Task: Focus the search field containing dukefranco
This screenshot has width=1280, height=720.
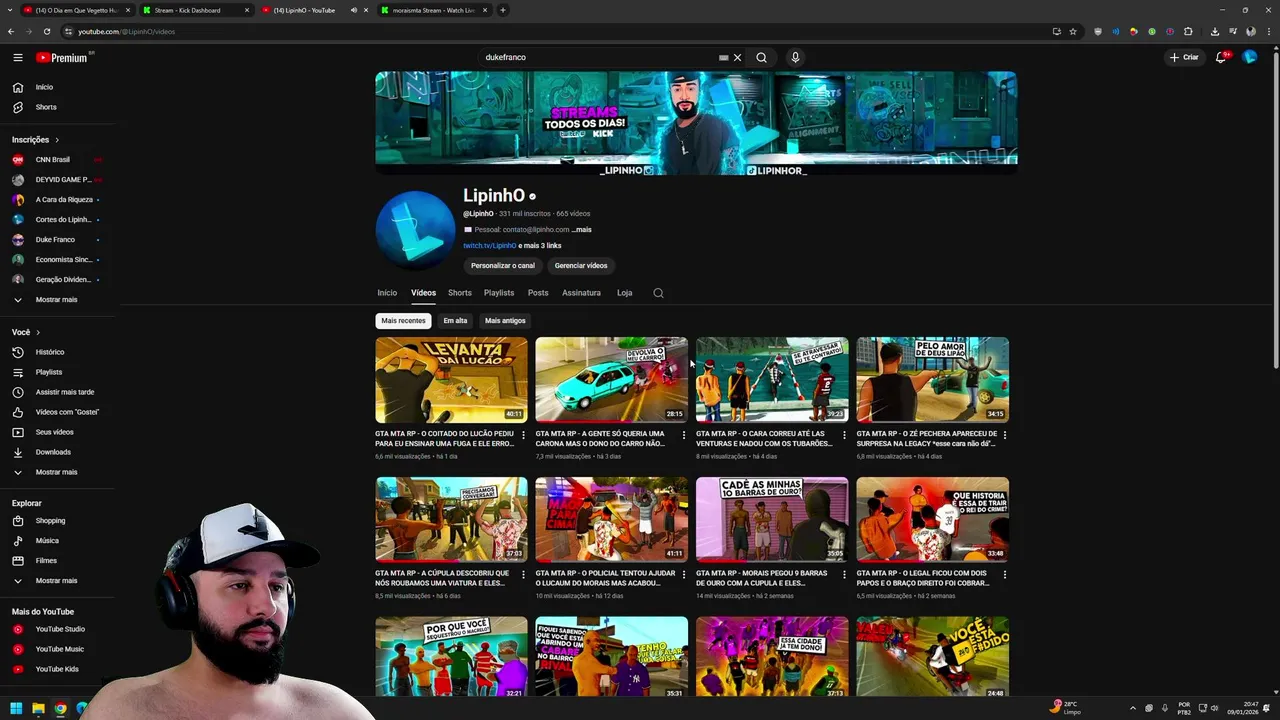Action: [x=600, y=57]
